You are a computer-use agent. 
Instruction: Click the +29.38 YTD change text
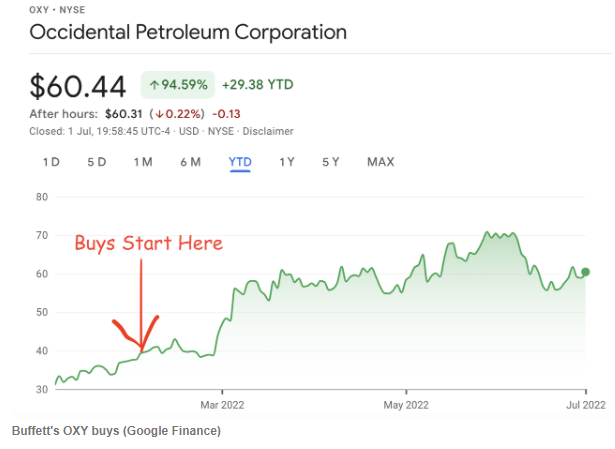coord(258,85)
